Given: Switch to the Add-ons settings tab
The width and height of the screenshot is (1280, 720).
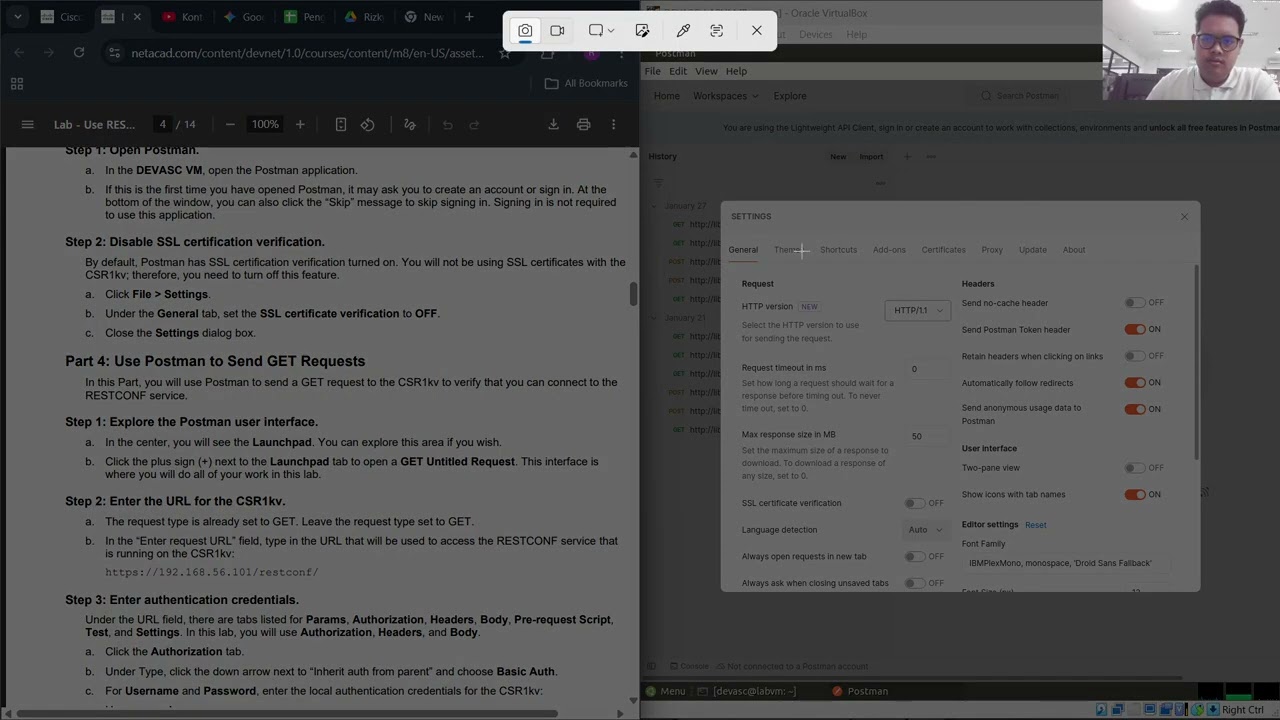Looking at the screenshot, I should (889, 250).
